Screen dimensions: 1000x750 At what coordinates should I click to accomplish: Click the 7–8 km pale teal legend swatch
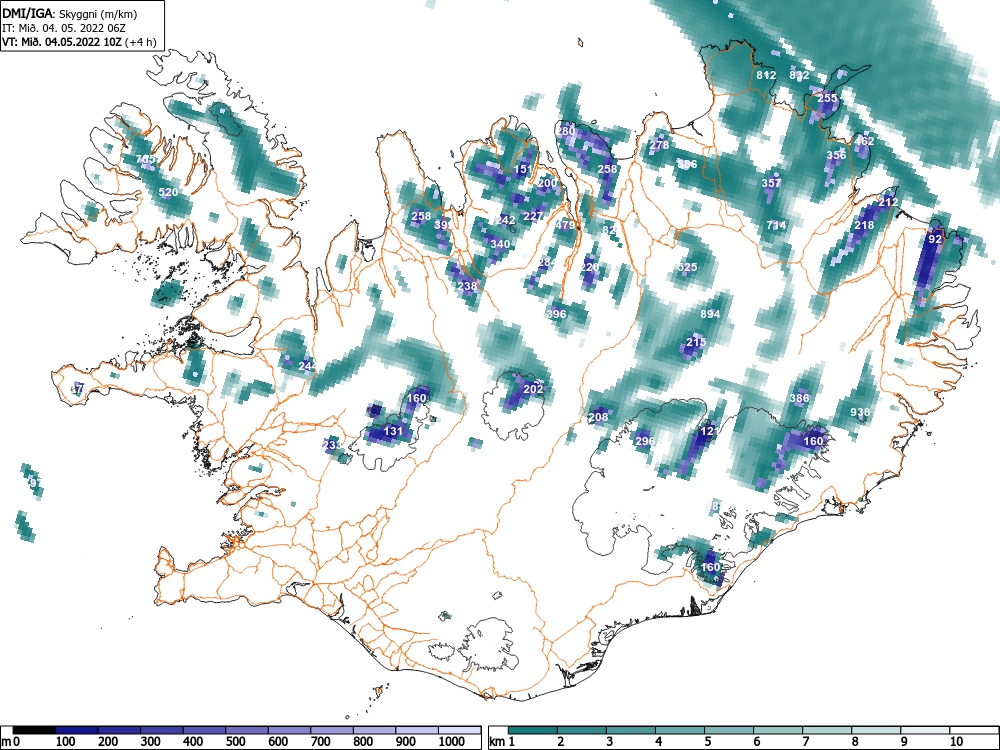click(827, 730)
